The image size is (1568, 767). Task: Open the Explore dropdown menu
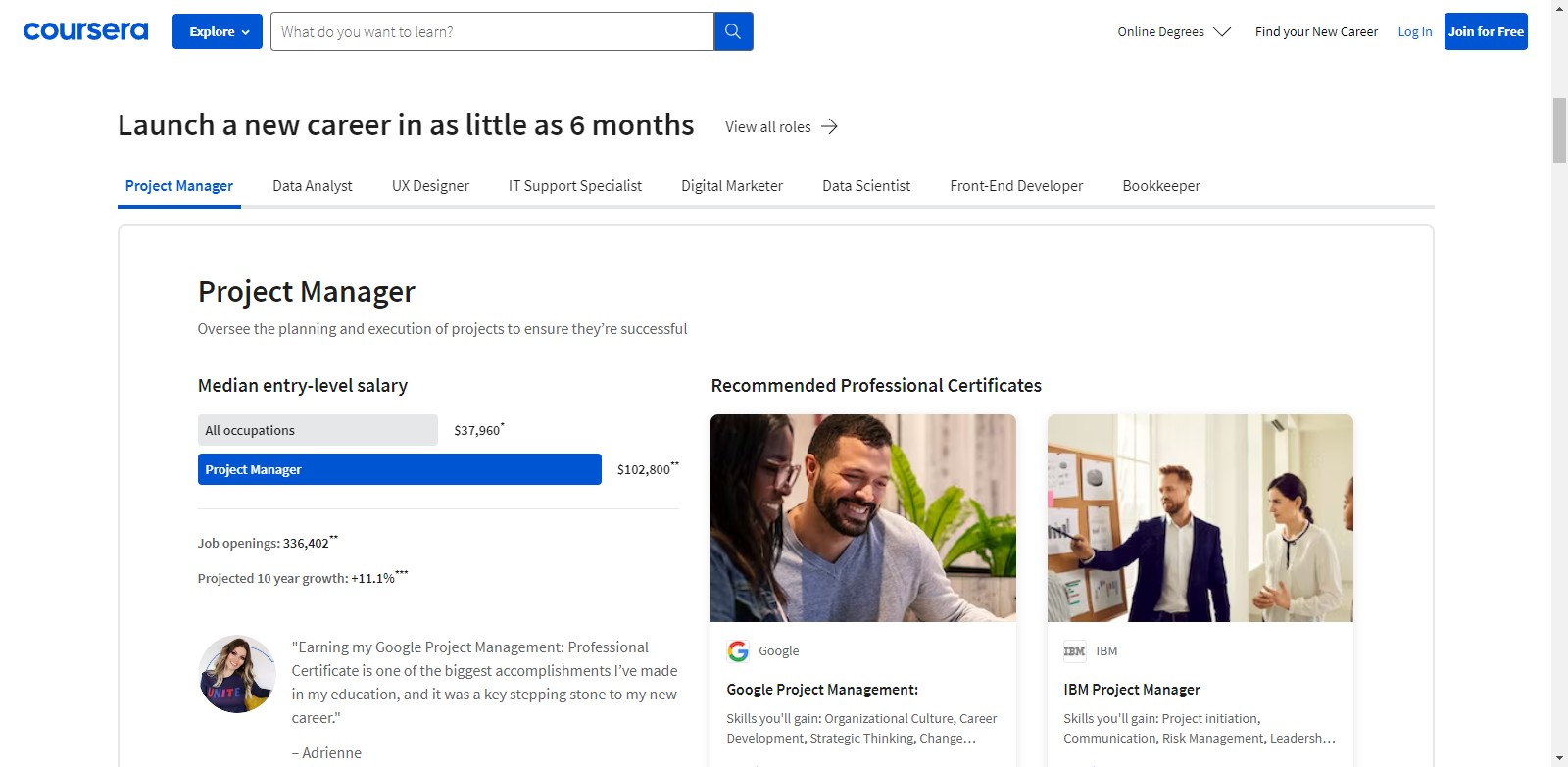[x=218, y=31]
